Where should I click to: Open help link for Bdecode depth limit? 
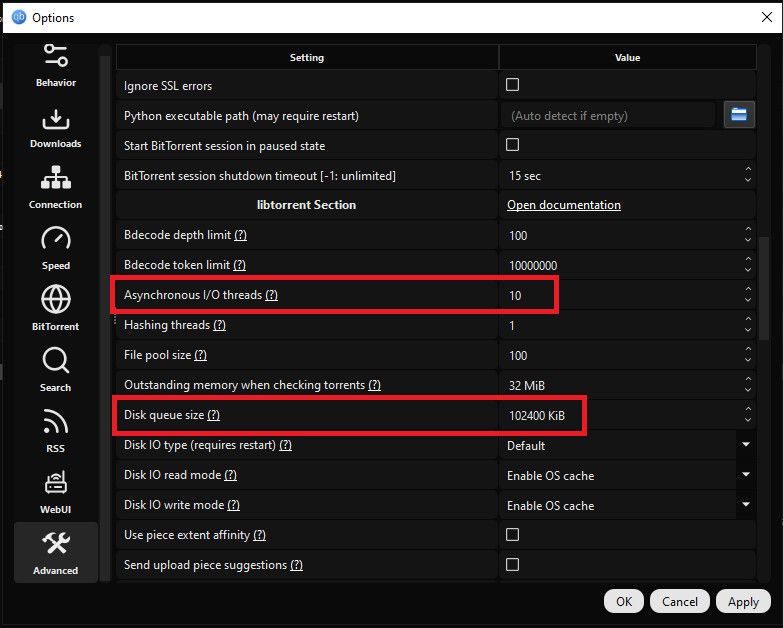coord(240,235)
